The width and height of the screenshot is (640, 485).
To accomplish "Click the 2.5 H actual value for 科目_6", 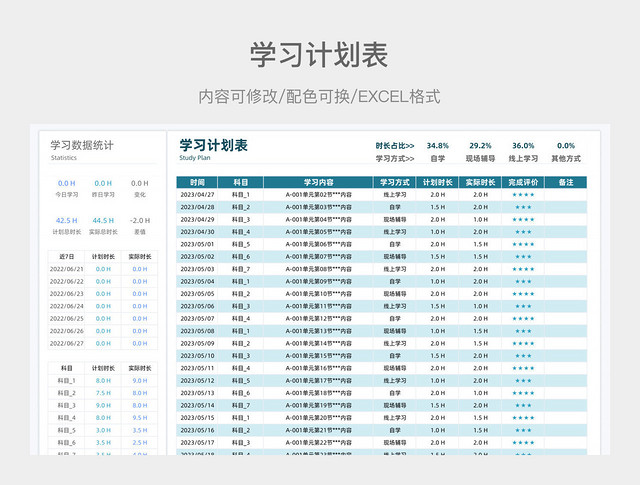I will point(140,443).
